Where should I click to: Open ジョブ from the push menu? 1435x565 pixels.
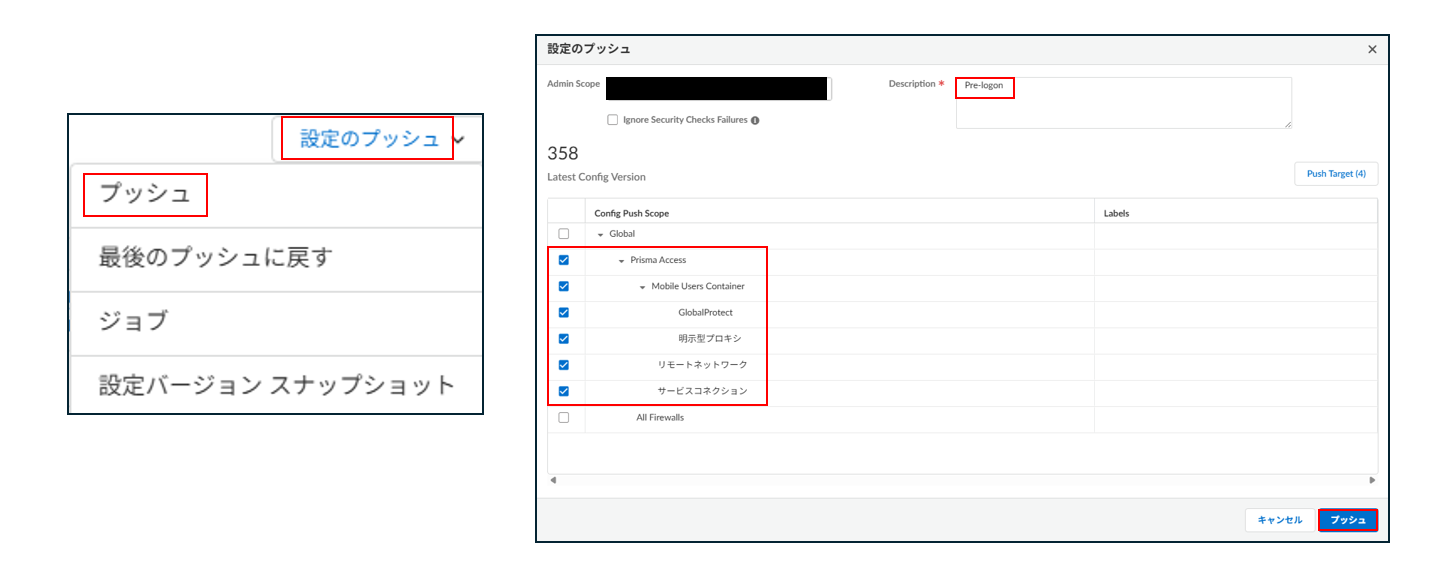(x=133, y=321)
